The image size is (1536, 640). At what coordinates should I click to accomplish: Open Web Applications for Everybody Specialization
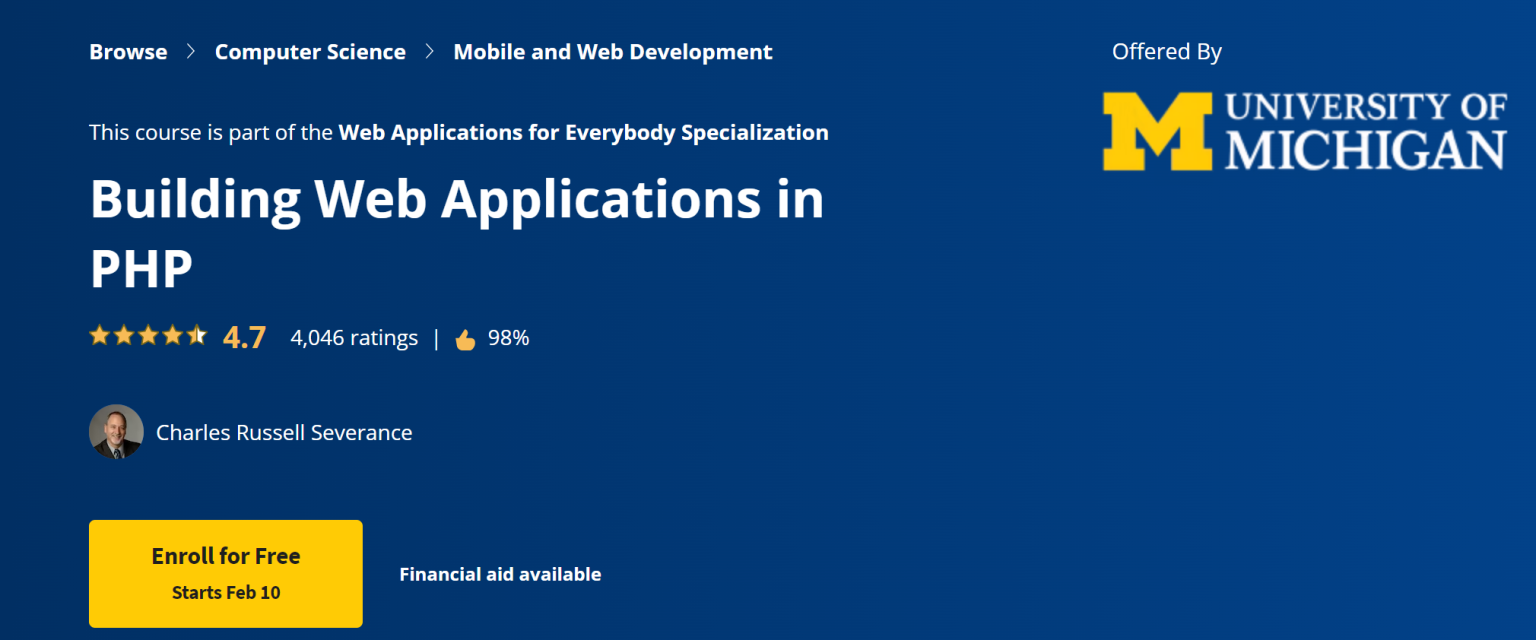pos(583,132)
